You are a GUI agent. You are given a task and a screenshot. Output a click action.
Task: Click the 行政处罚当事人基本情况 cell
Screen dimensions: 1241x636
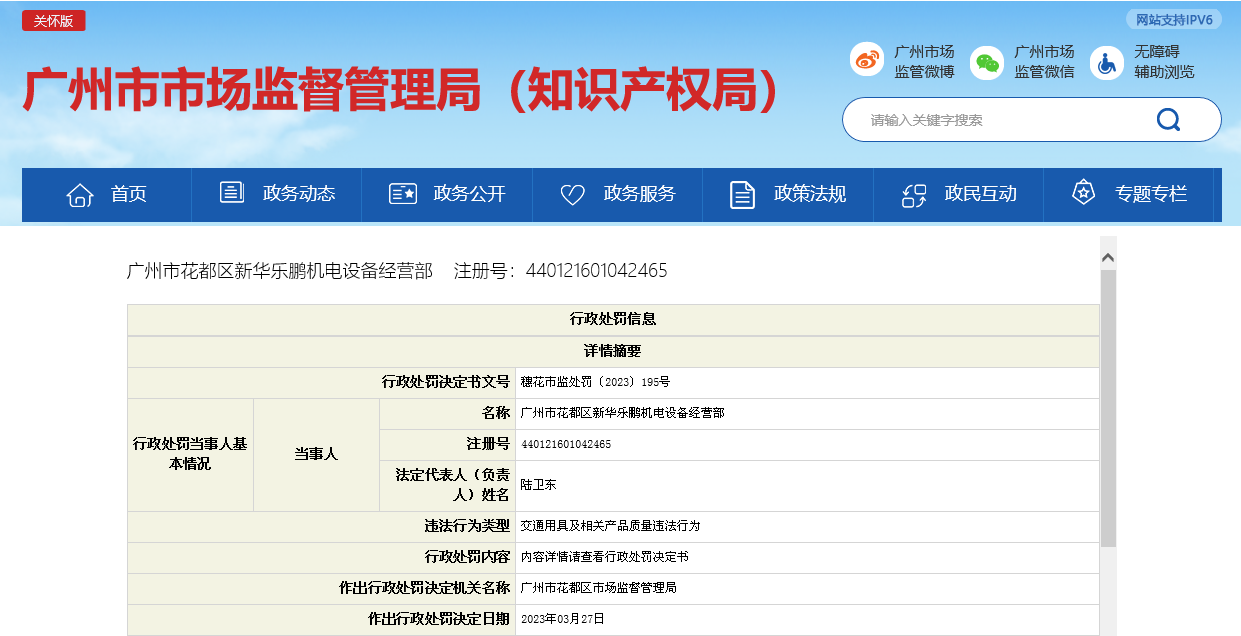click(190, 455)
